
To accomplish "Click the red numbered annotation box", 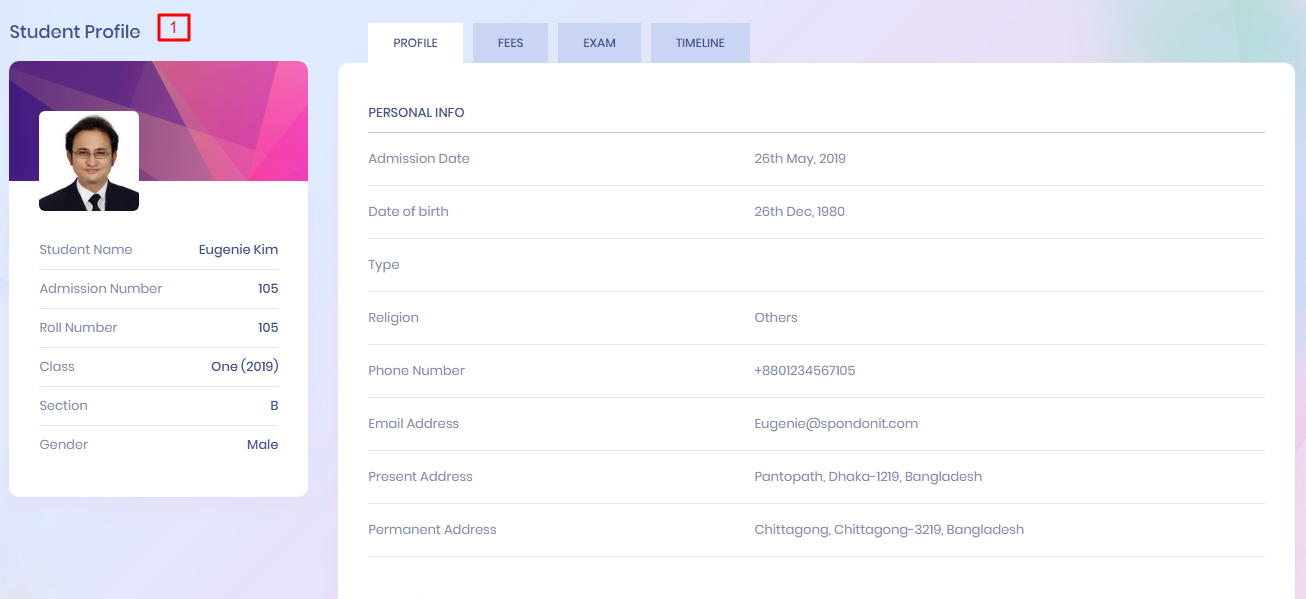I will 173,29.
